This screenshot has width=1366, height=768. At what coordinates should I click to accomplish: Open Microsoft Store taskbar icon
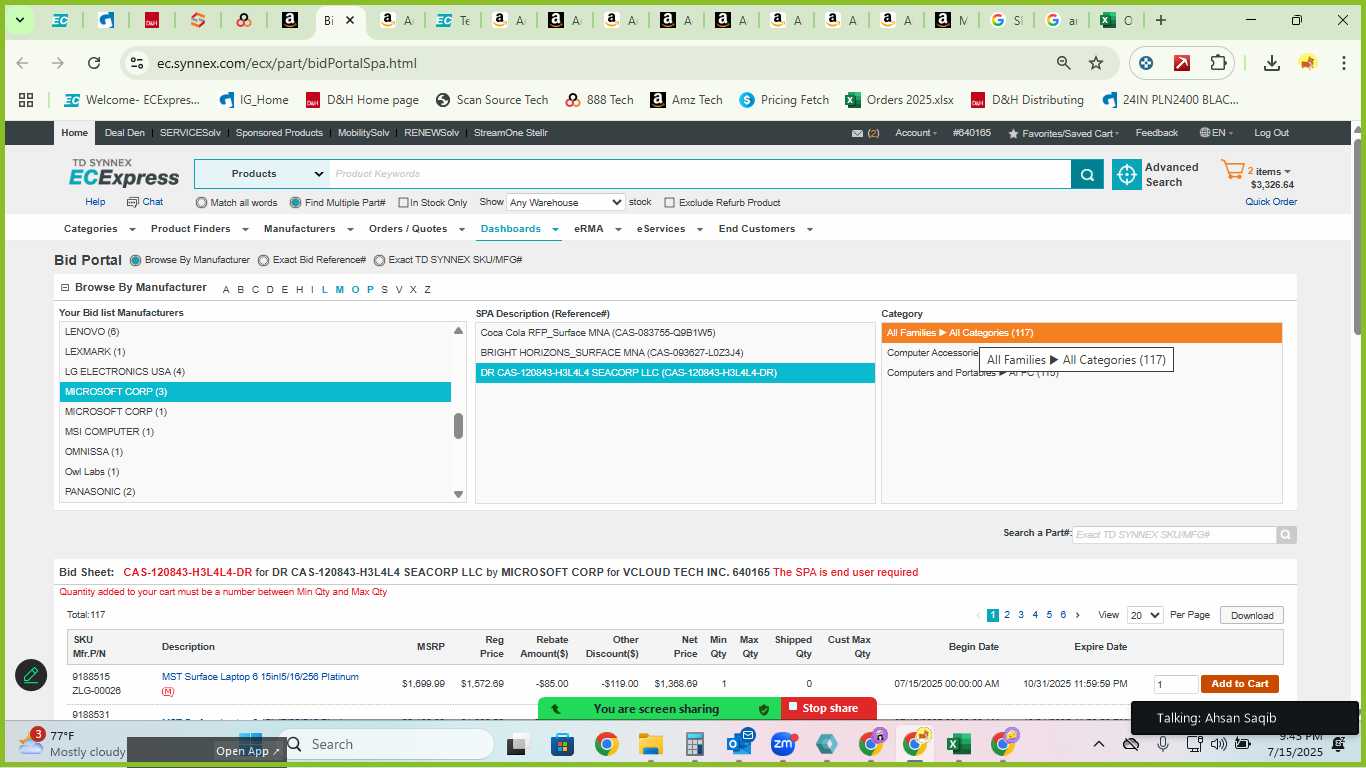[562, 744]
